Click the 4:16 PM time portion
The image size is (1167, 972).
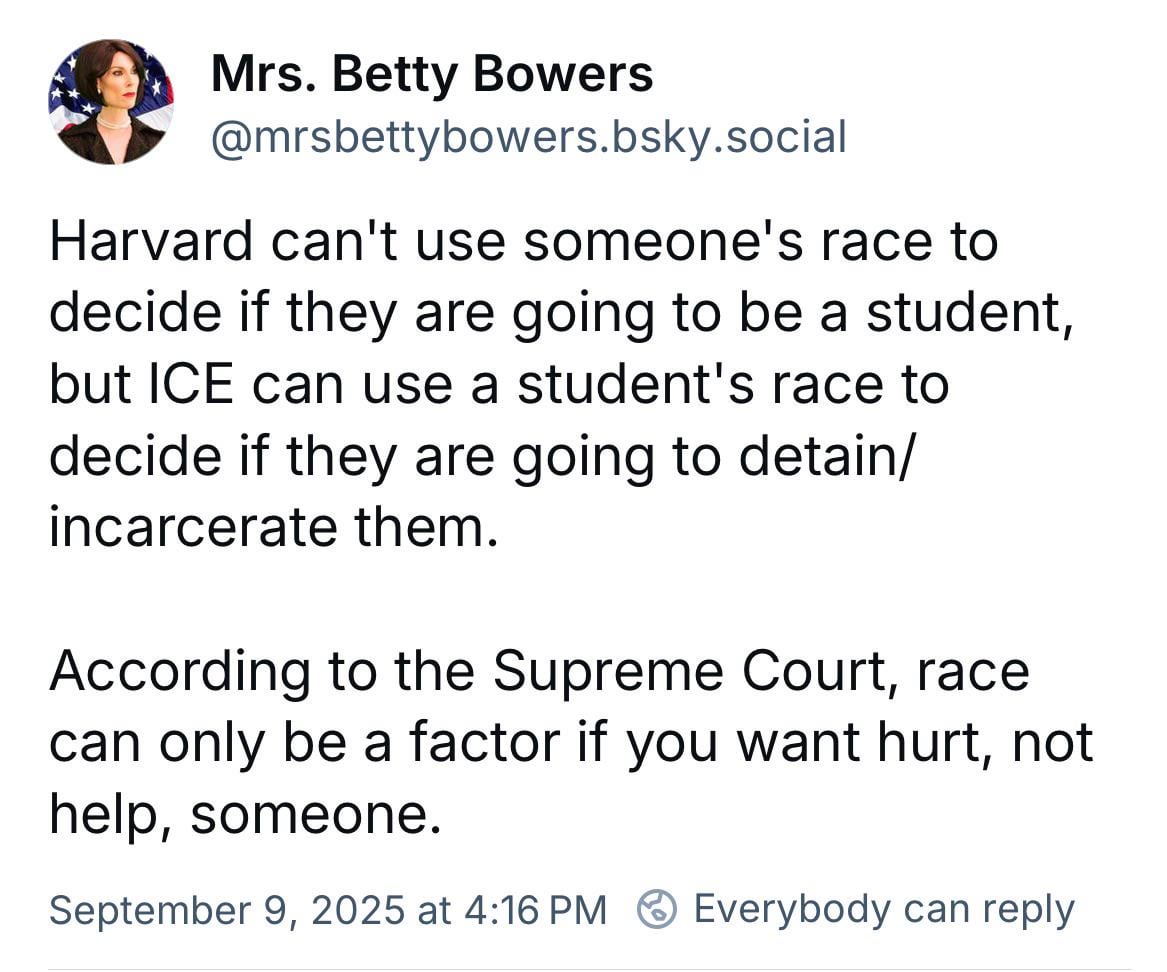click(x=535, y=910)
